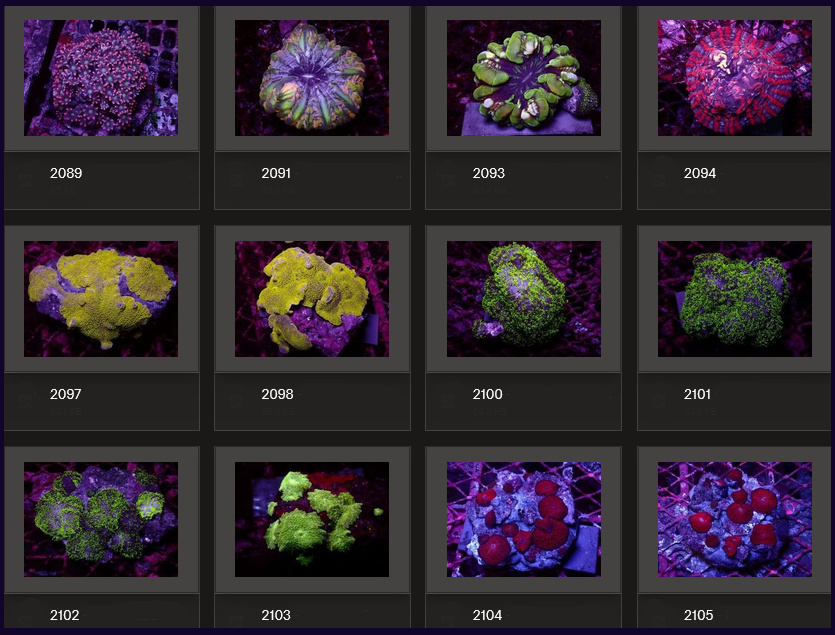
Task: Select file name 2094
Action: point(700,173)
